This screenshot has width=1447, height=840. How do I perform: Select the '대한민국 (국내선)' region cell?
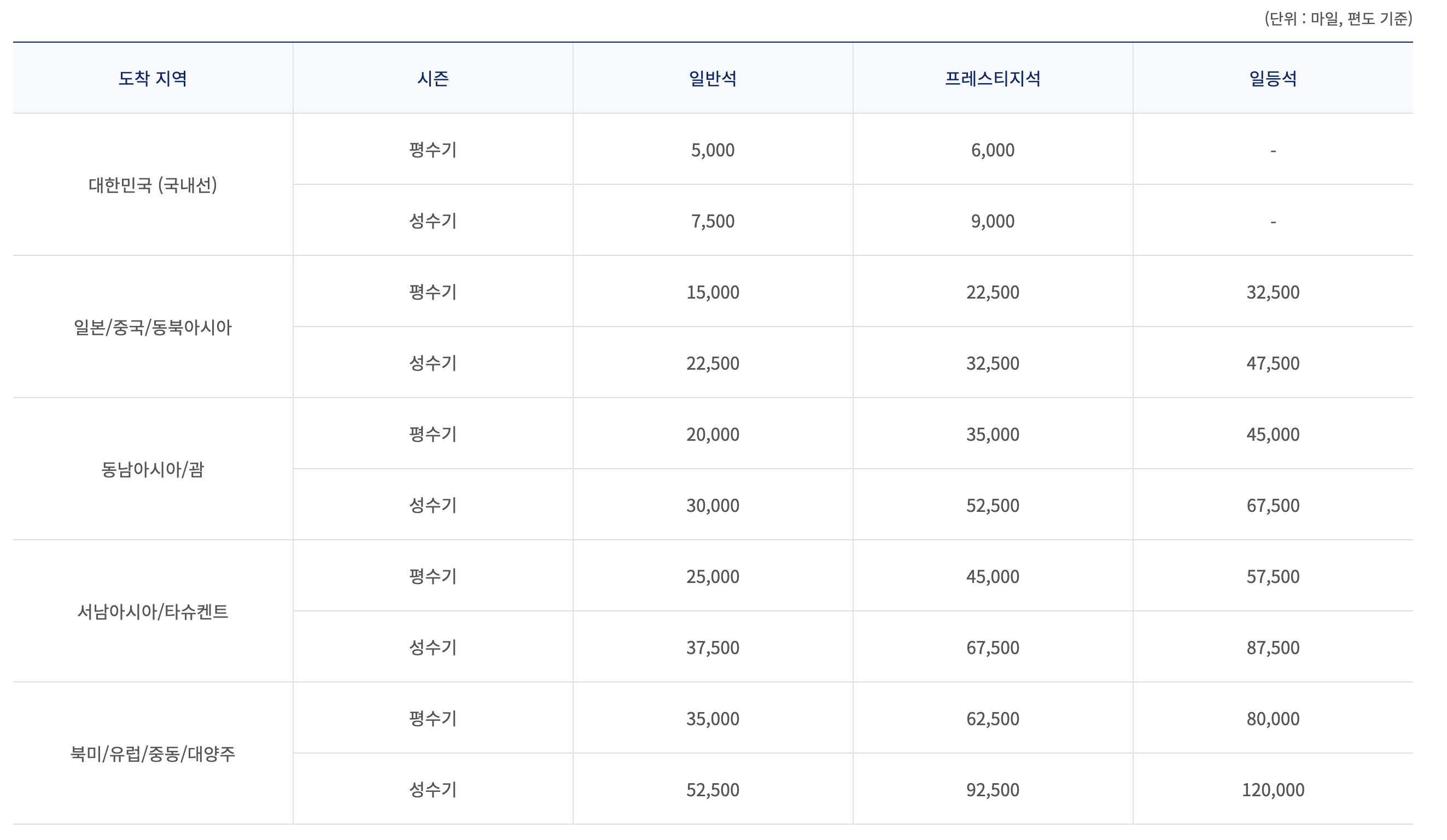[x=153, y=185]
